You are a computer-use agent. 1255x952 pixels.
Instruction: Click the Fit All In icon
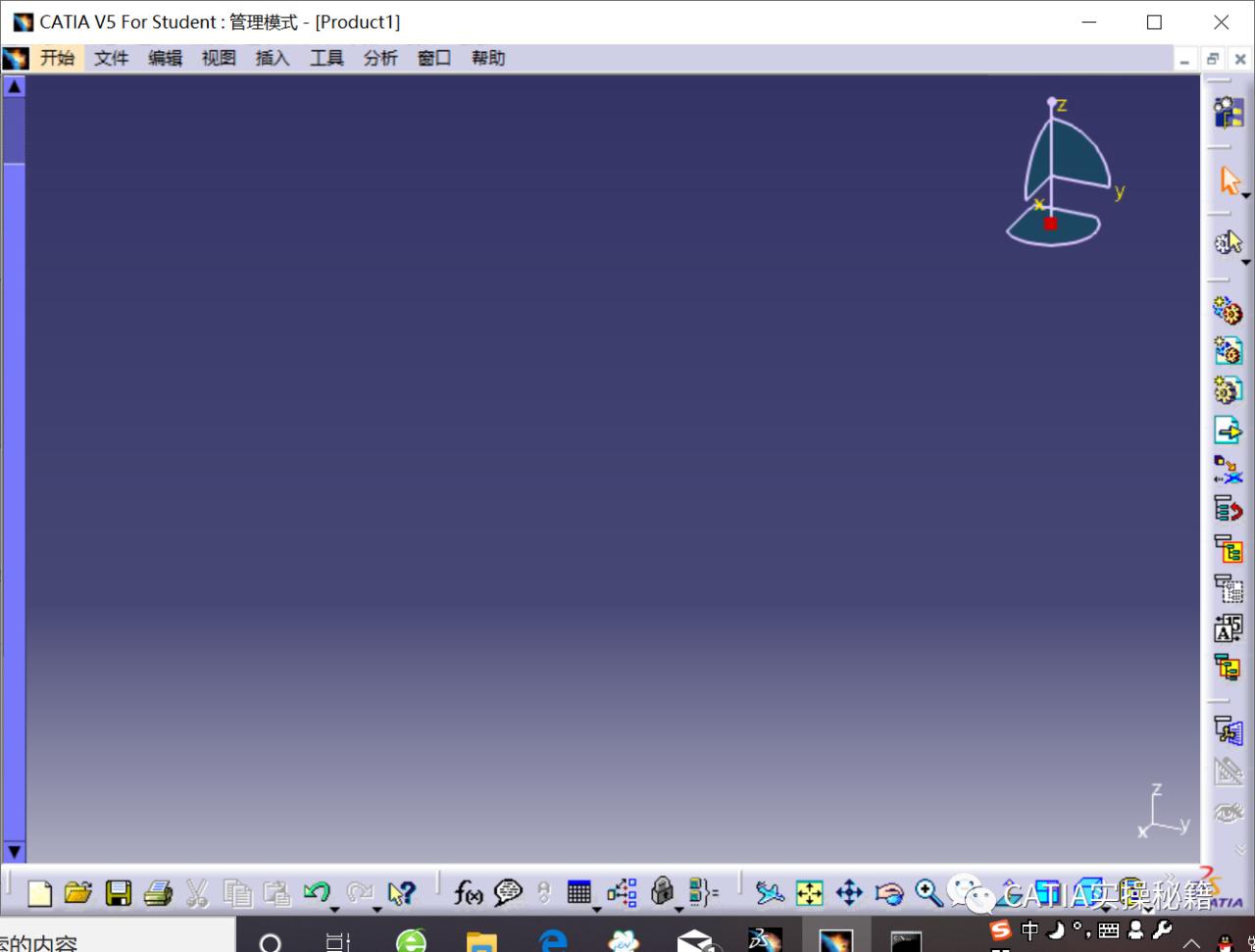click(x=809, y=893)
